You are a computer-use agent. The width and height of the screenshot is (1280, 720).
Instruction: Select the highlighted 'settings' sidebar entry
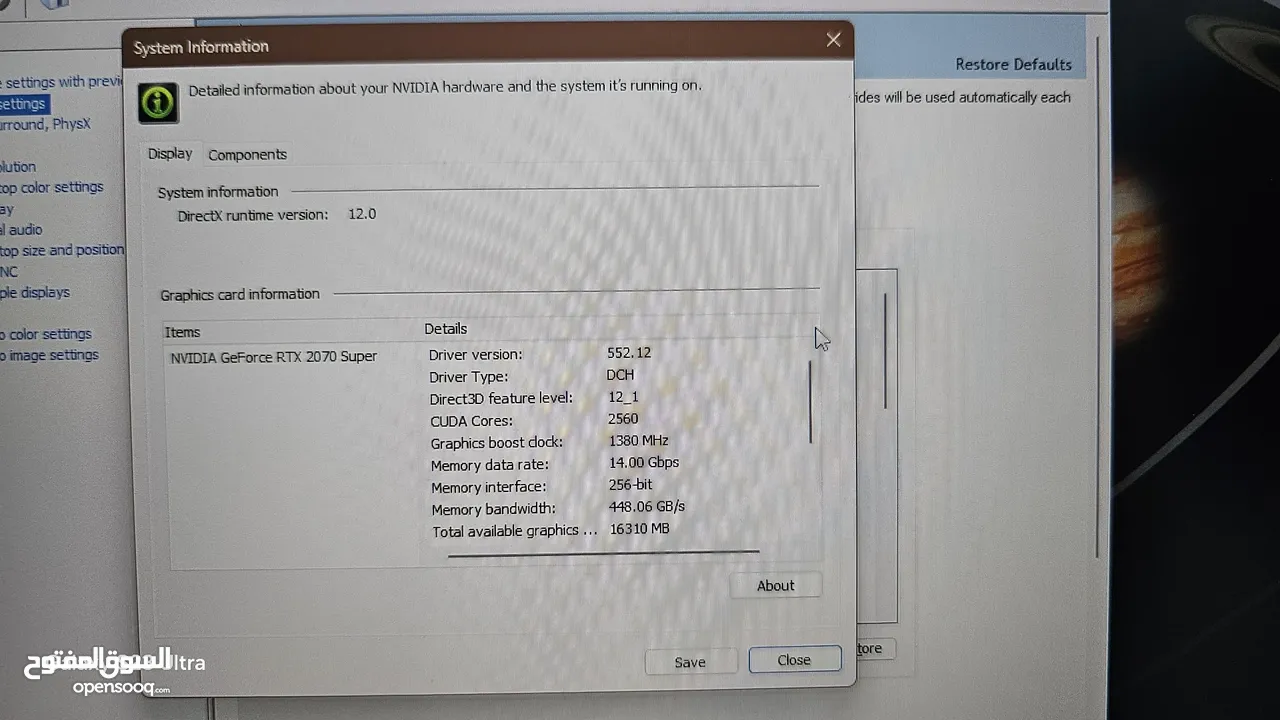click(x=23, y=104)
